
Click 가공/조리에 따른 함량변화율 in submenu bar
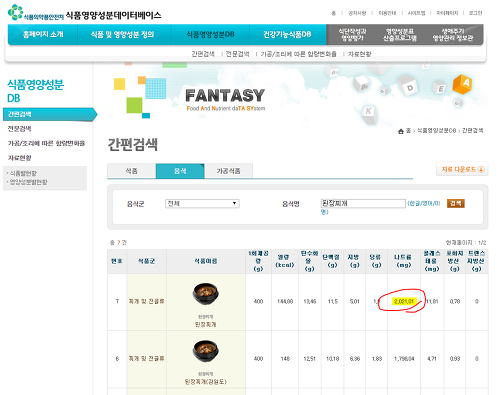click(x=298, y=54)
